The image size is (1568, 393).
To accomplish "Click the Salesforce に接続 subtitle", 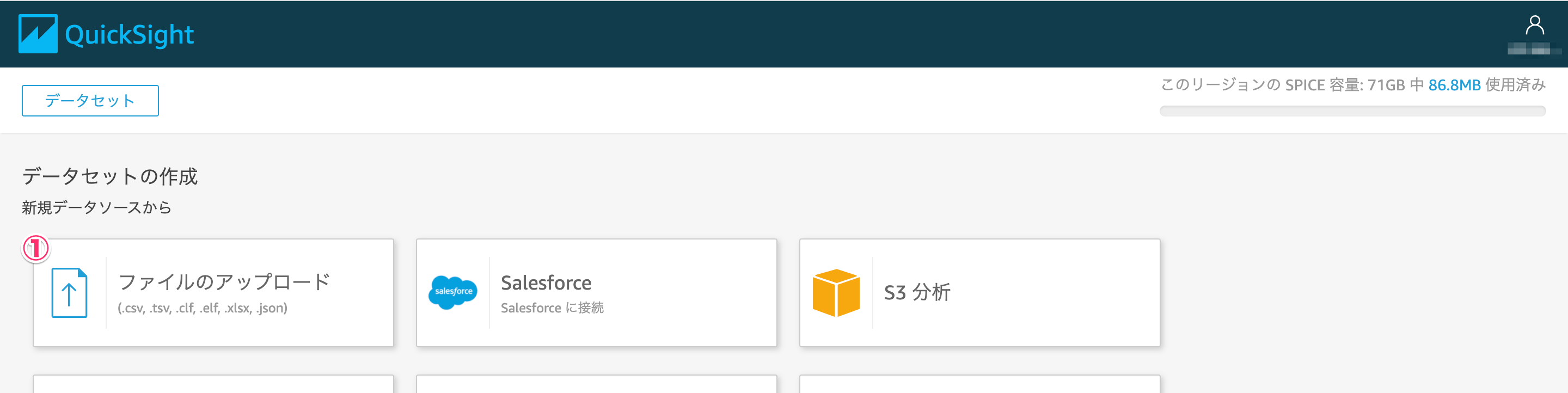I will [552, 308].
